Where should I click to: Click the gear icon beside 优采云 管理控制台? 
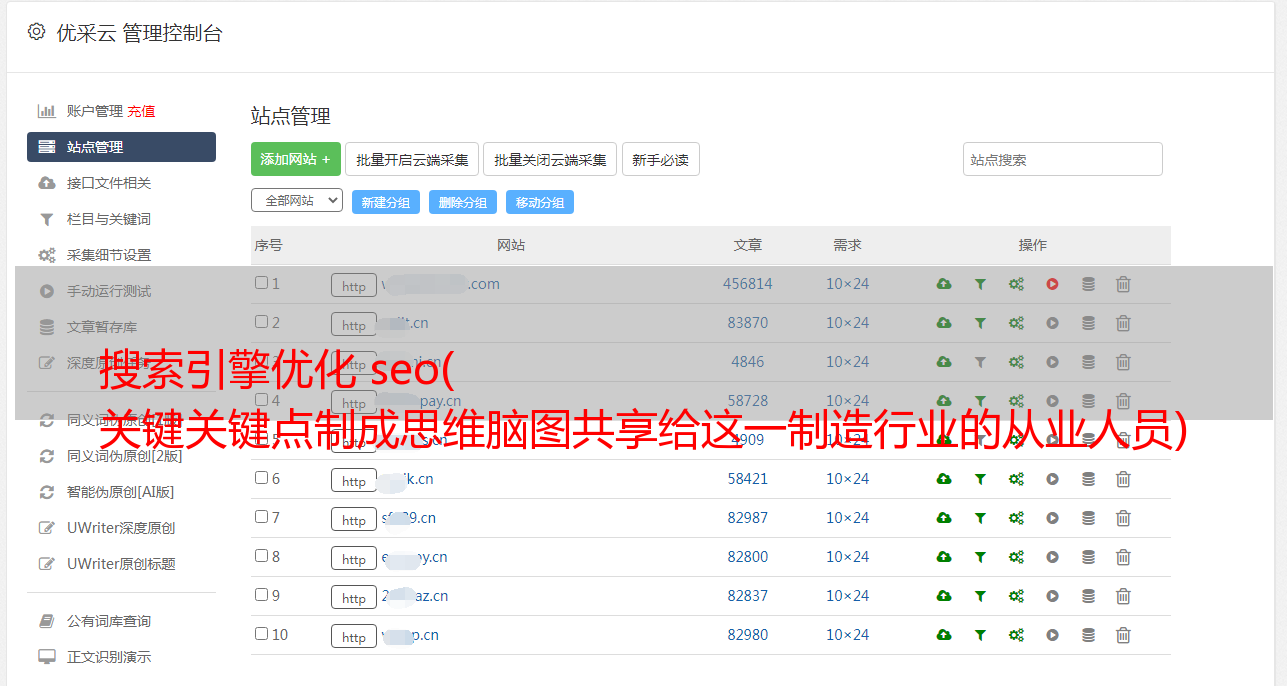[37, 32]
